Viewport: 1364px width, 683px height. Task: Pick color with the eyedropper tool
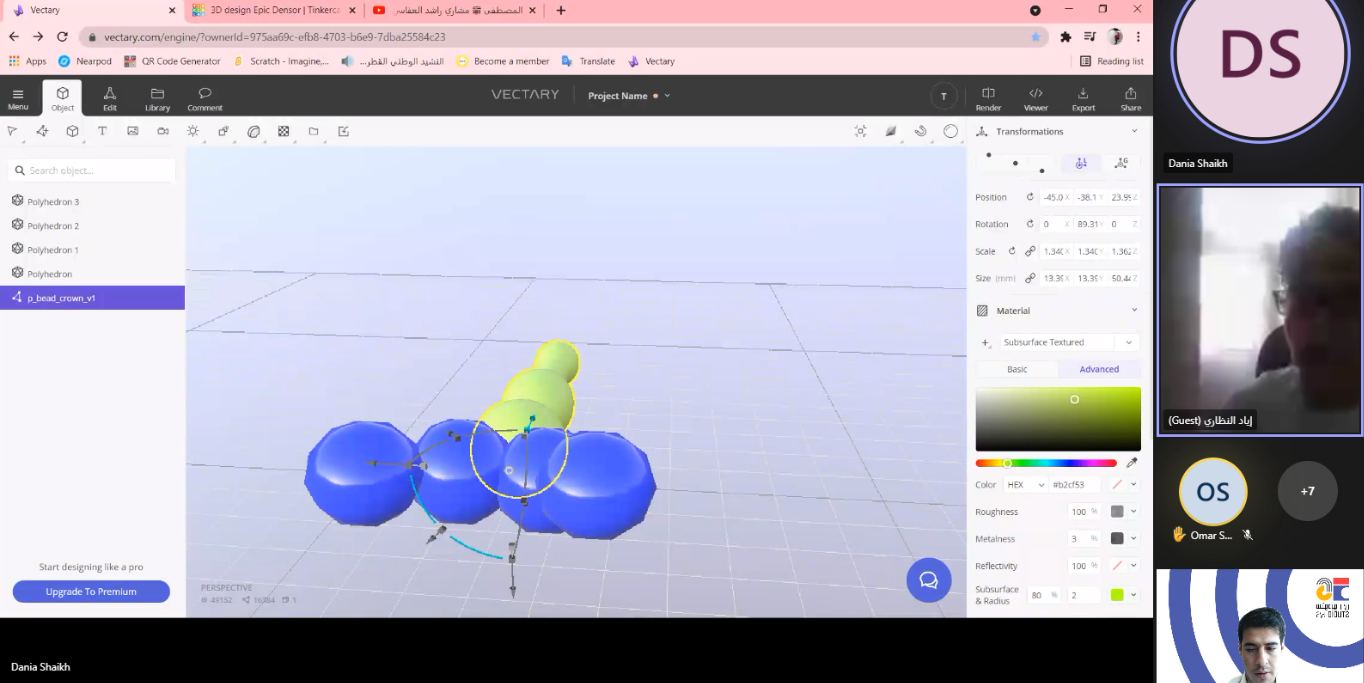(x=1132, y=463)
